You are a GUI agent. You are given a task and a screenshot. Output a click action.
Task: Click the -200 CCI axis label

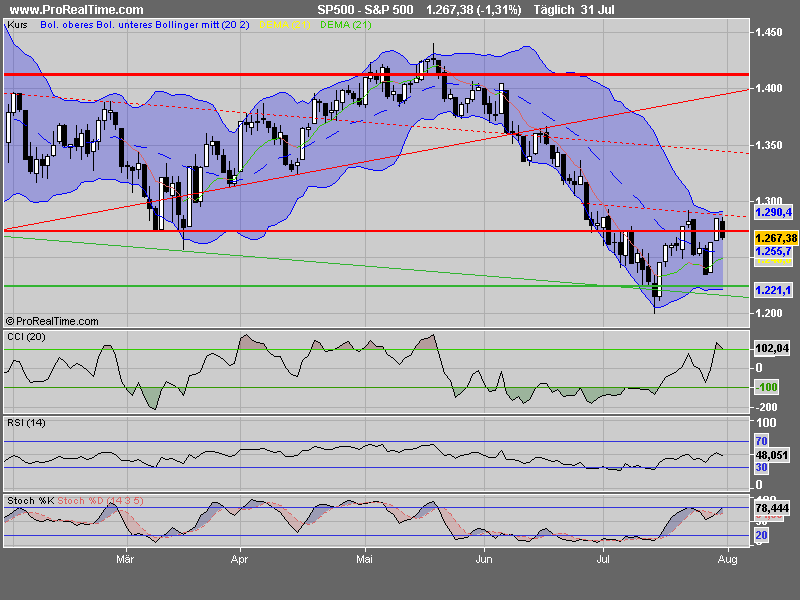click(767, 407)
